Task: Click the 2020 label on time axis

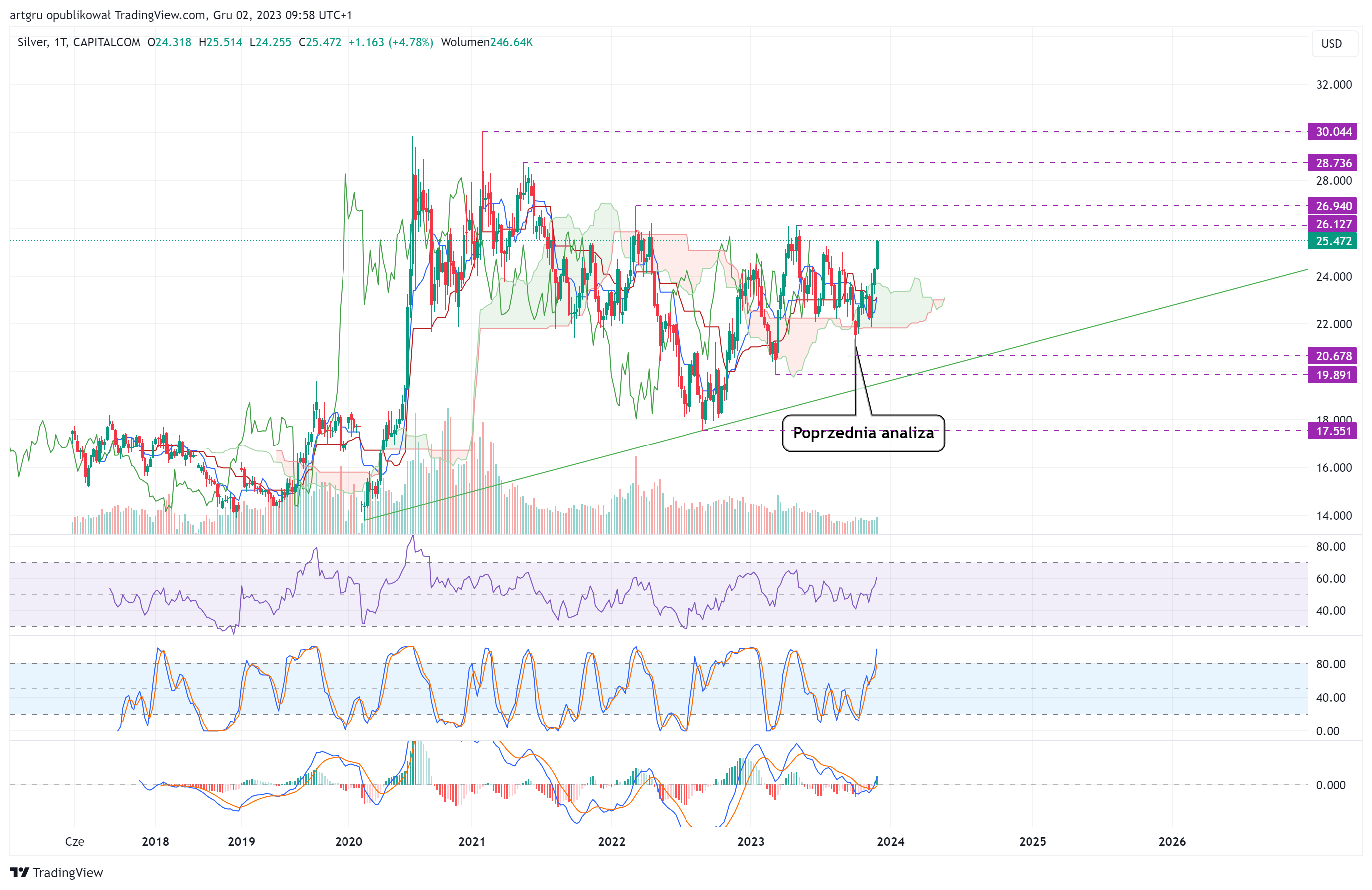Action: (349, 841)
